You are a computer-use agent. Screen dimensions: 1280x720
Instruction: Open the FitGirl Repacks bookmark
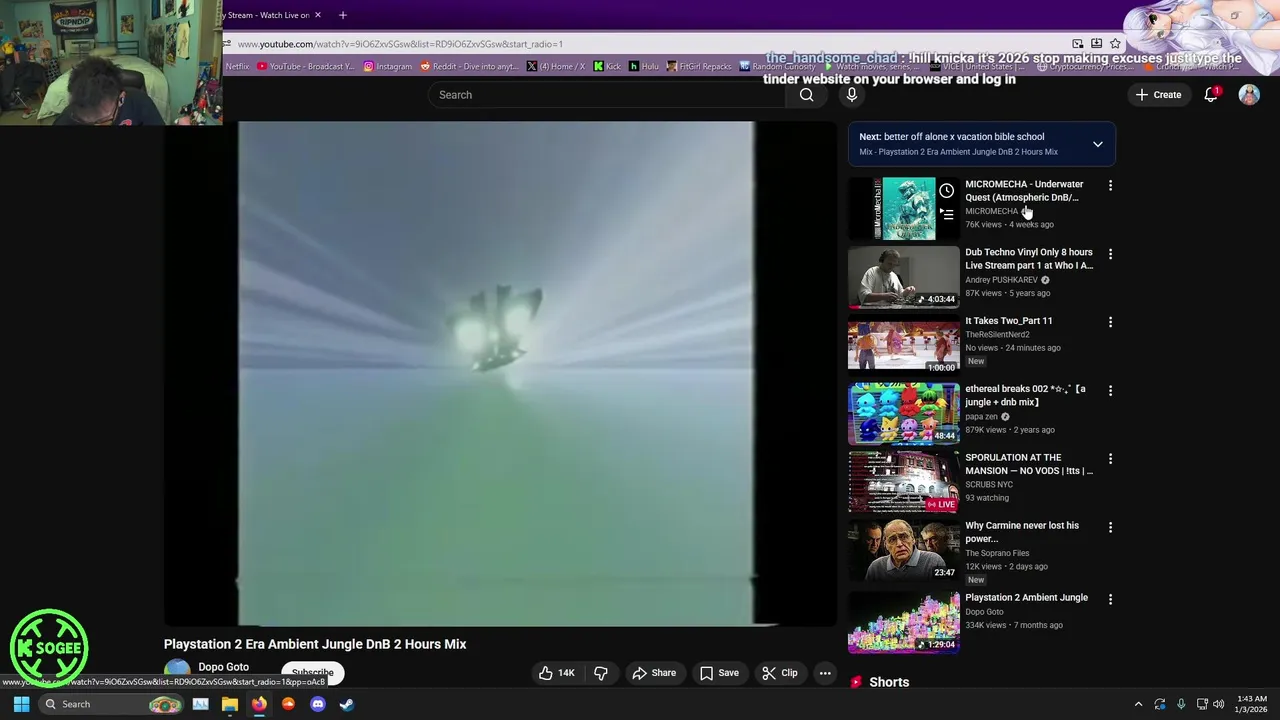[700, 66]
